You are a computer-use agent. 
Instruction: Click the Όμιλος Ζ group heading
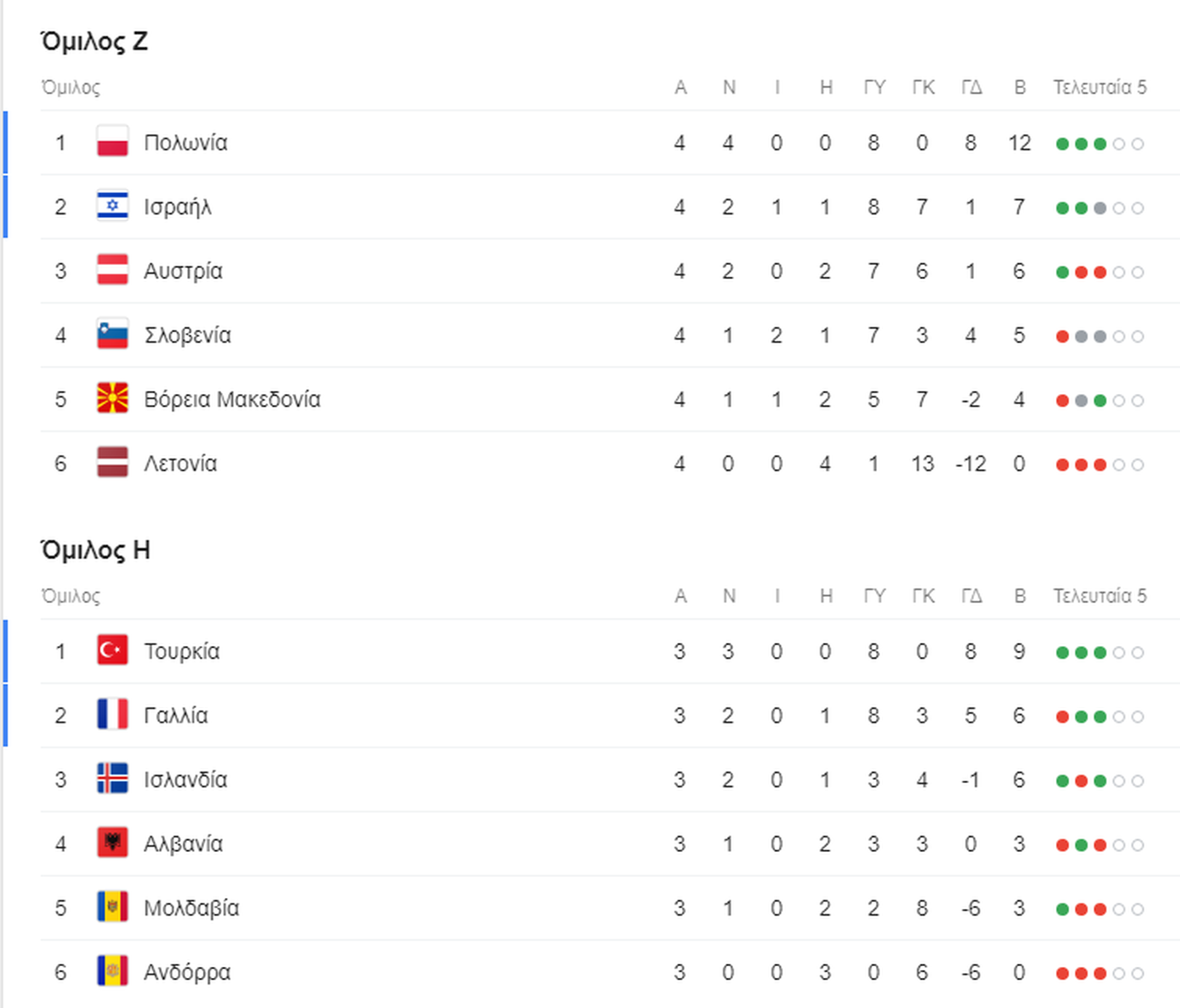point(94,42)
